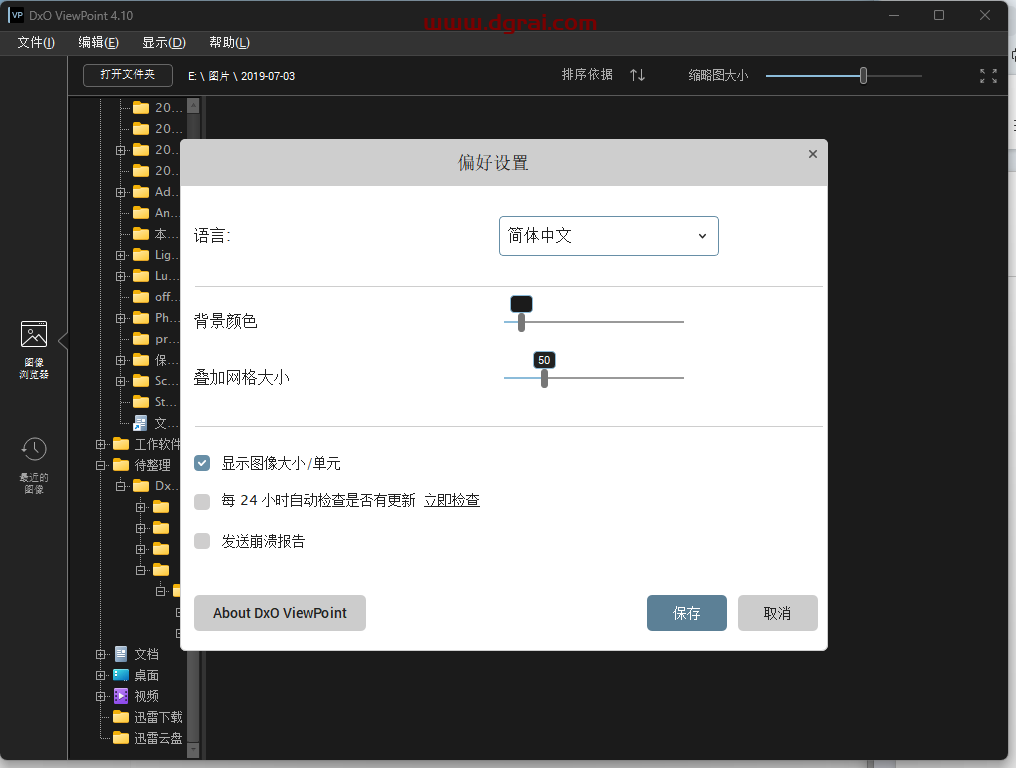Image resolution: width=1016 pixels, height=768 pixels.
Task: Expand the 桌面 tree node
Action: [100, 675]
